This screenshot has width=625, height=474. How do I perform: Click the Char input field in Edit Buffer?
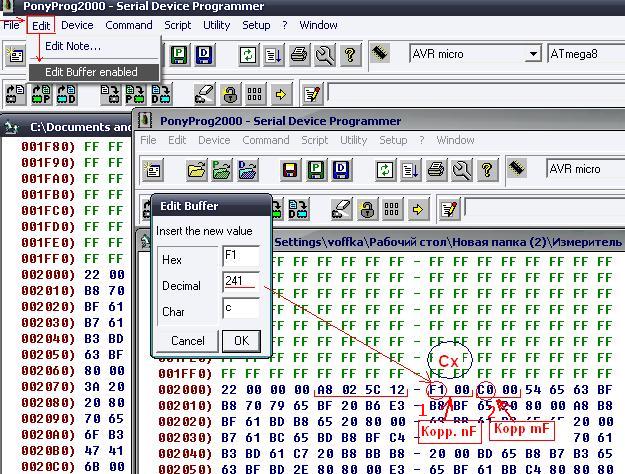241,309
